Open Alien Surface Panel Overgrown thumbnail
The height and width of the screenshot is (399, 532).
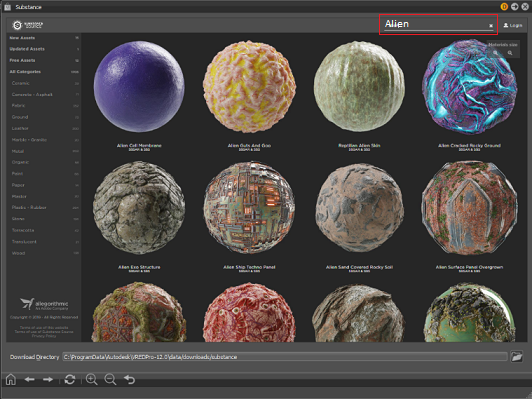pyautogui.click(x=470, y=208)
